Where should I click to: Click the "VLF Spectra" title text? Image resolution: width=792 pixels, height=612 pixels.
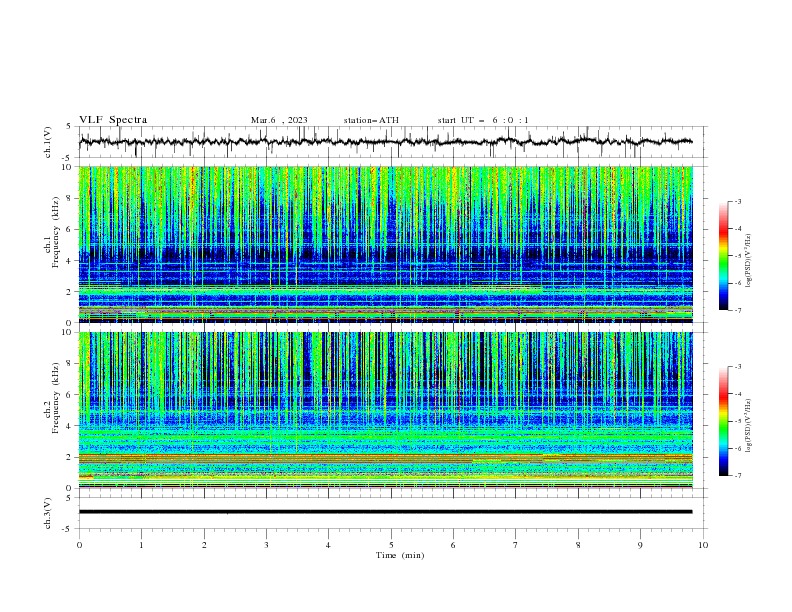113,120
